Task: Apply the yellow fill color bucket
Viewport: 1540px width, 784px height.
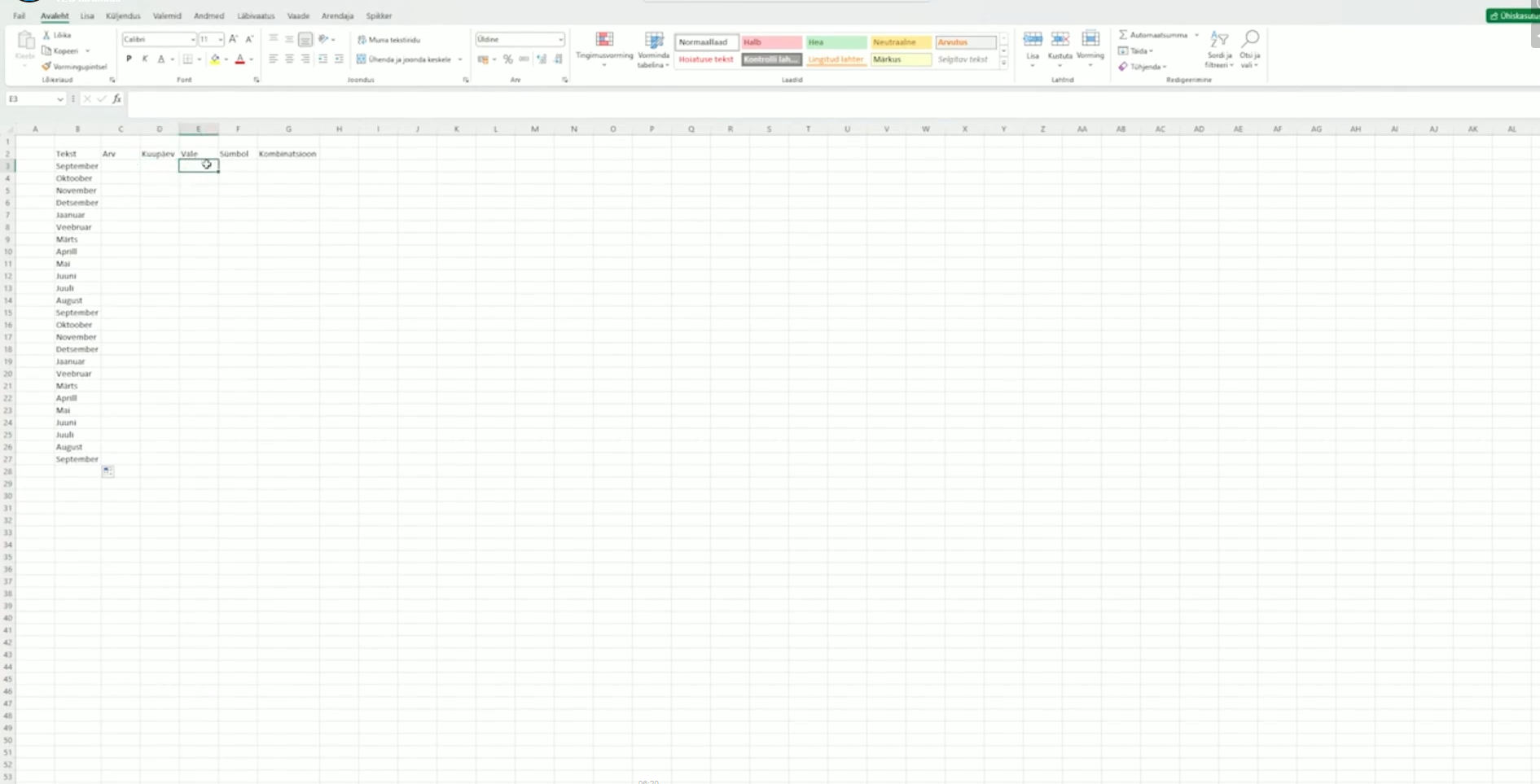Action: 215,59
